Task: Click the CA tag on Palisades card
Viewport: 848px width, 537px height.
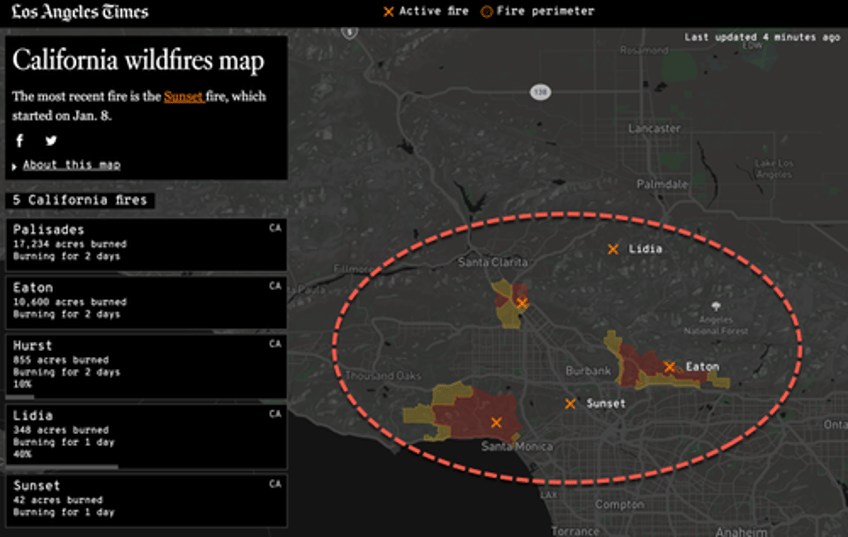Action: tap(275, 228)
